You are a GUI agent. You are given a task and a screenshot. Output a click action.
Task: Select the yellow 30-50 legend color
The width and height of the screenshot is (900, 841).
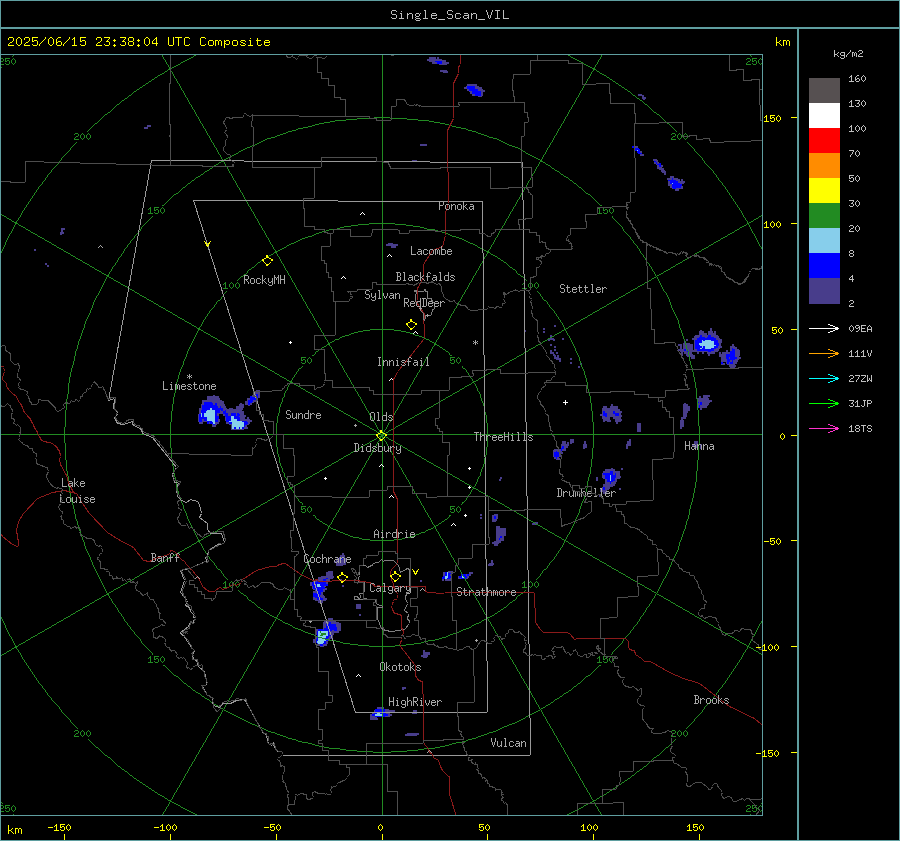point(824,191)
